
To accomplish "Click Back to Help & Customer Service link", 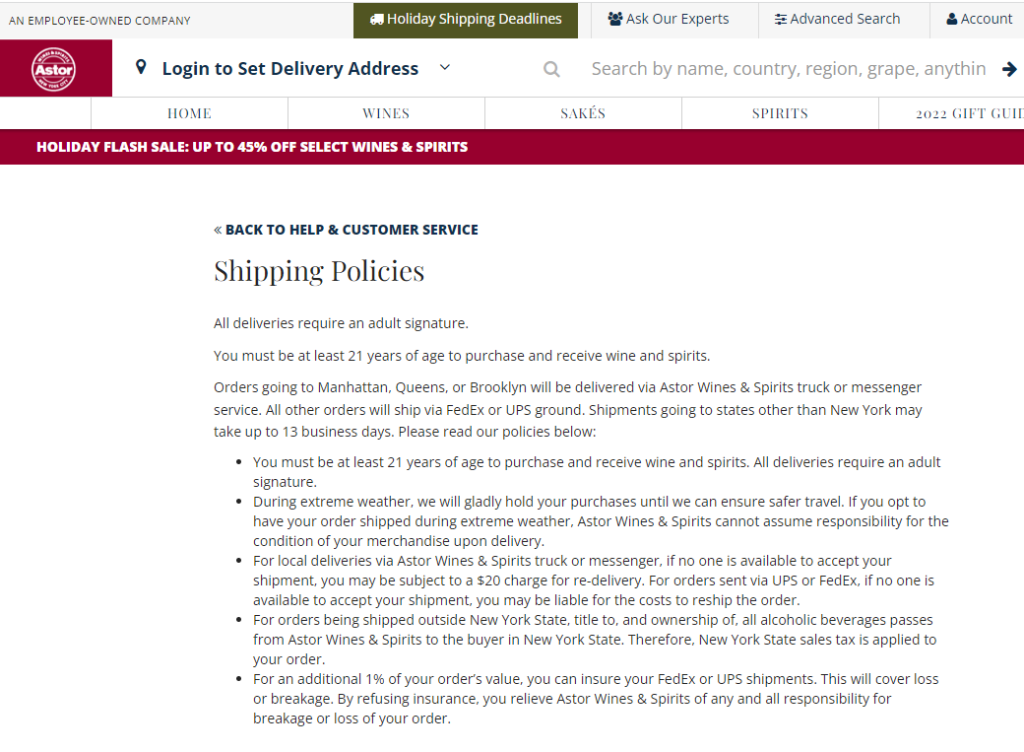I will coord(346,229).
